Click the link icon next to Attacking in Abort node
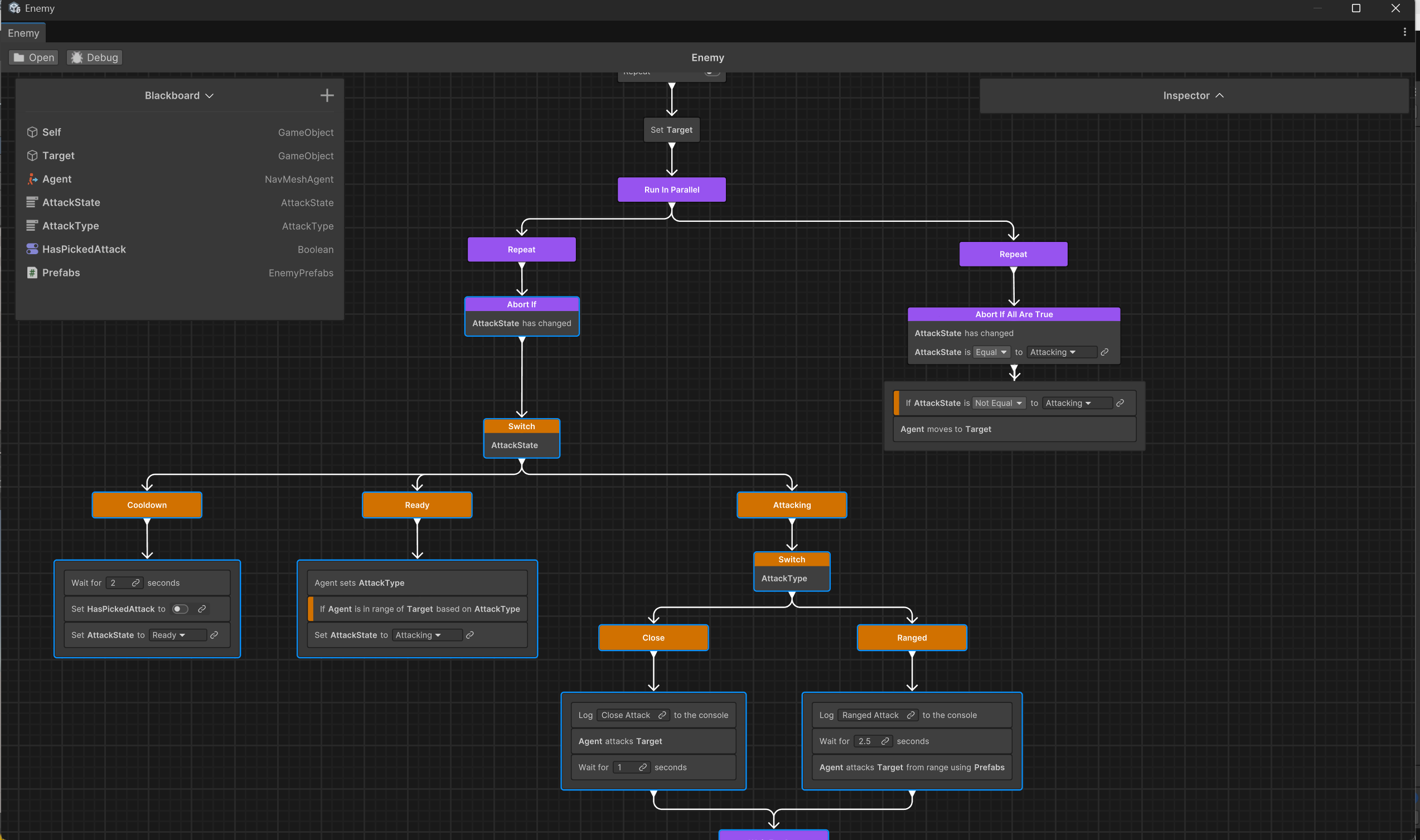1420x840 pixels. pyautogui.click(x=1104, y=352)
